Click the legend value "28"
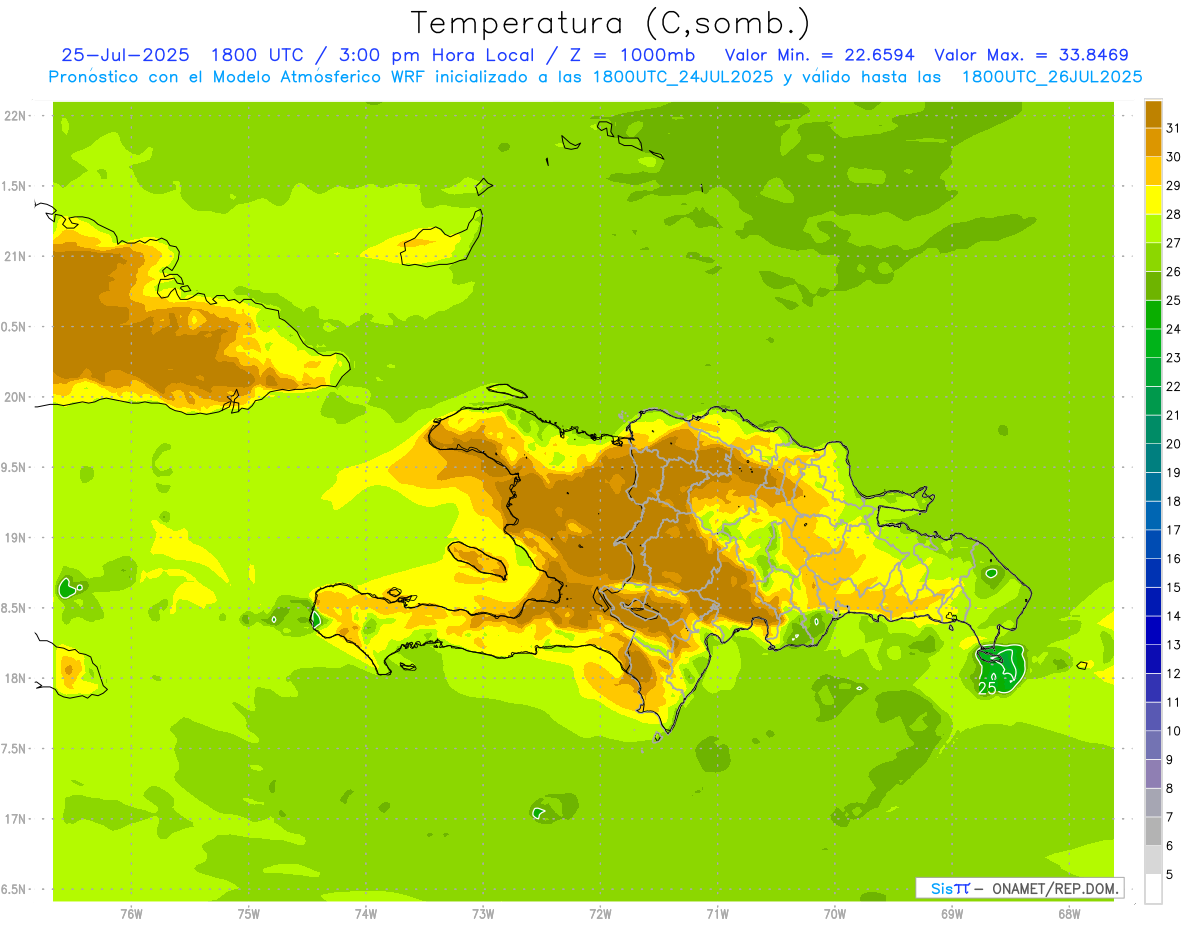 [x=1173, y=214]
